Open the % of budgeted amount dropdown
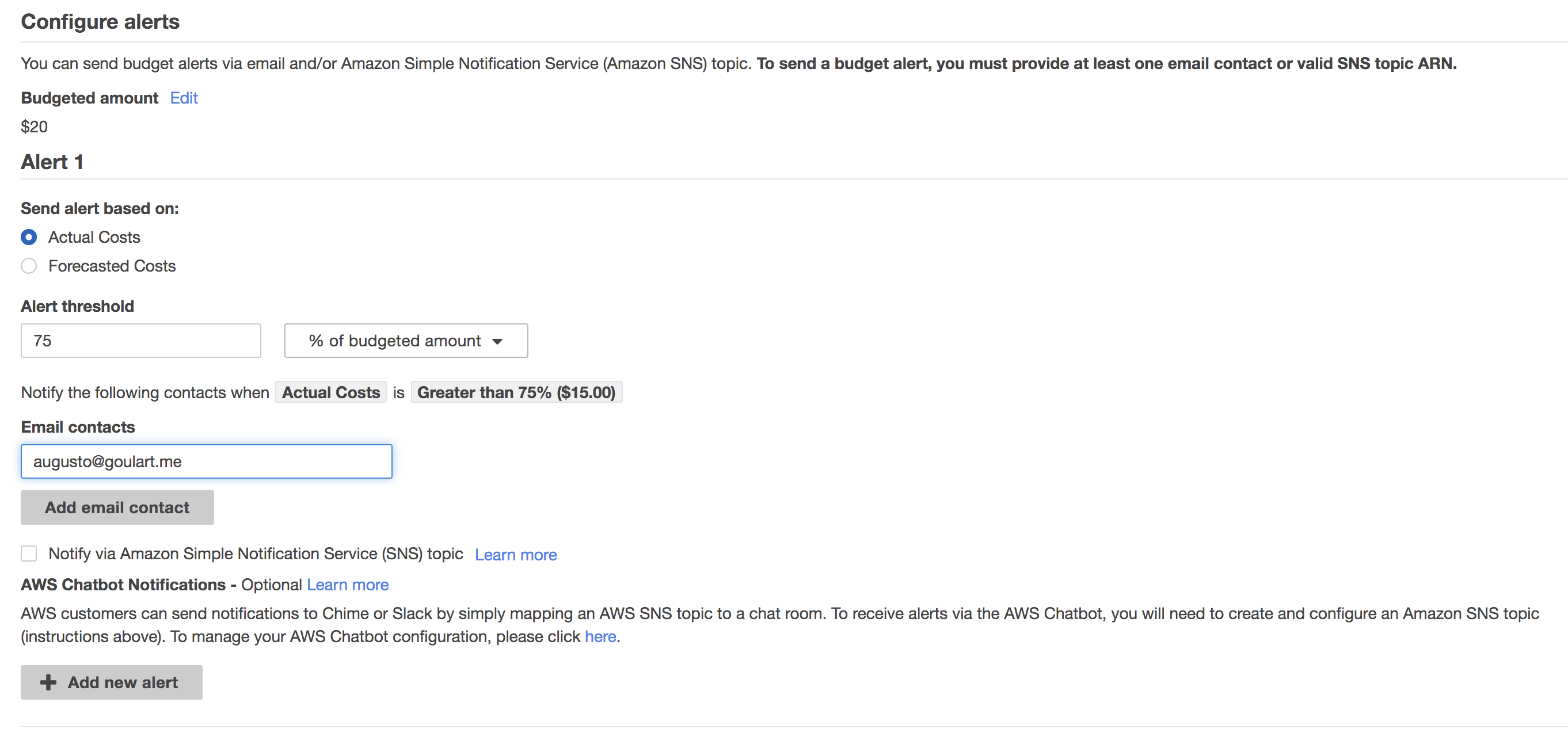Screen dimensions: 1568x733 [406, 341]
